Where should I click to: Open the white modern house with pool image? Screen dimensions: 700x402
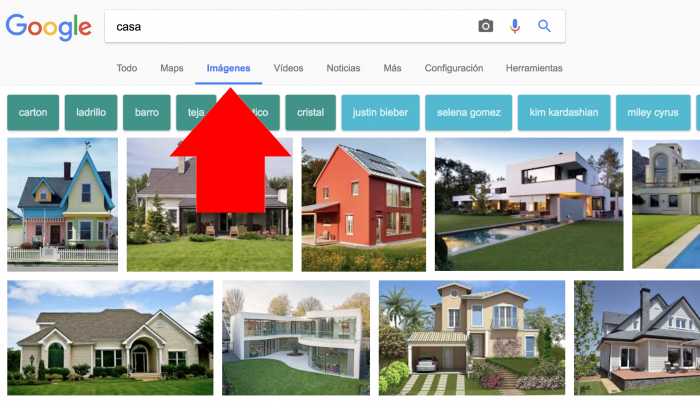[x=529, y=204]
